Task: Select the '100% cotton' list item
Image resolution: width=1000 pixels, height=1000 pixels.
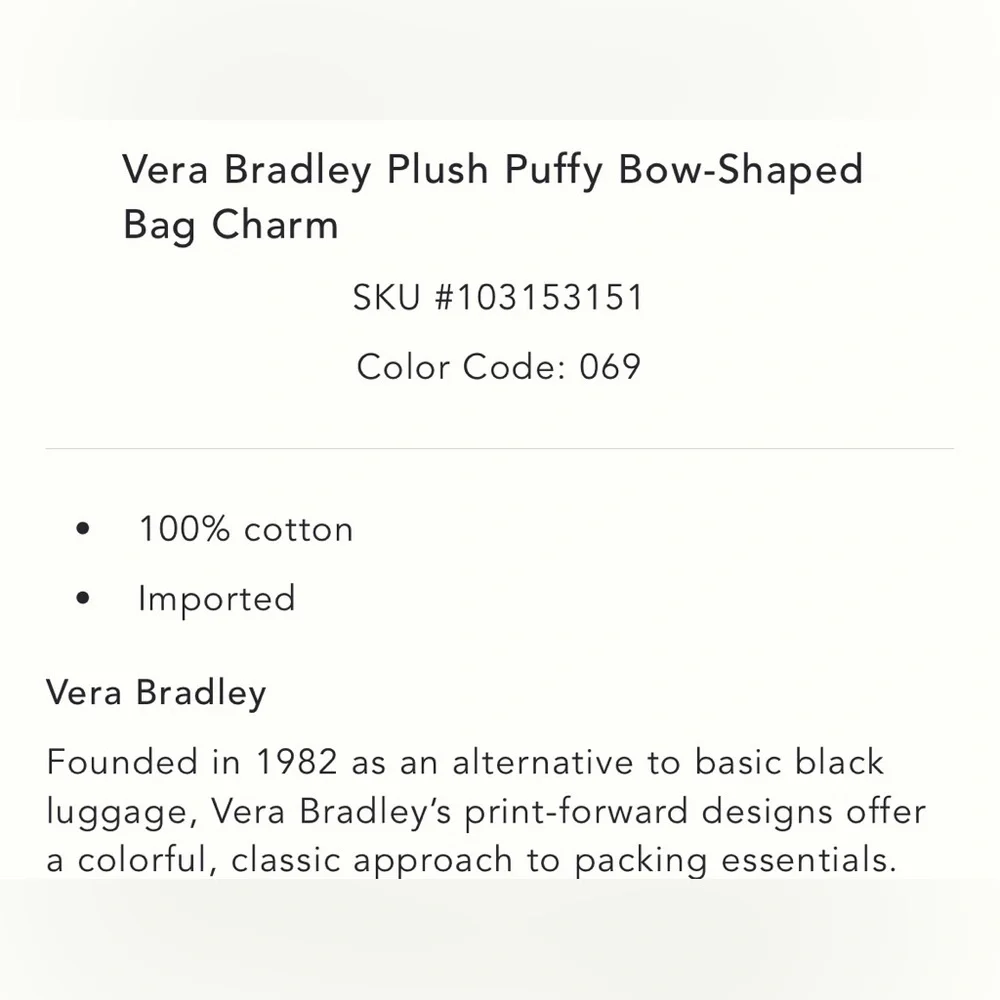Action: (246, 529)
